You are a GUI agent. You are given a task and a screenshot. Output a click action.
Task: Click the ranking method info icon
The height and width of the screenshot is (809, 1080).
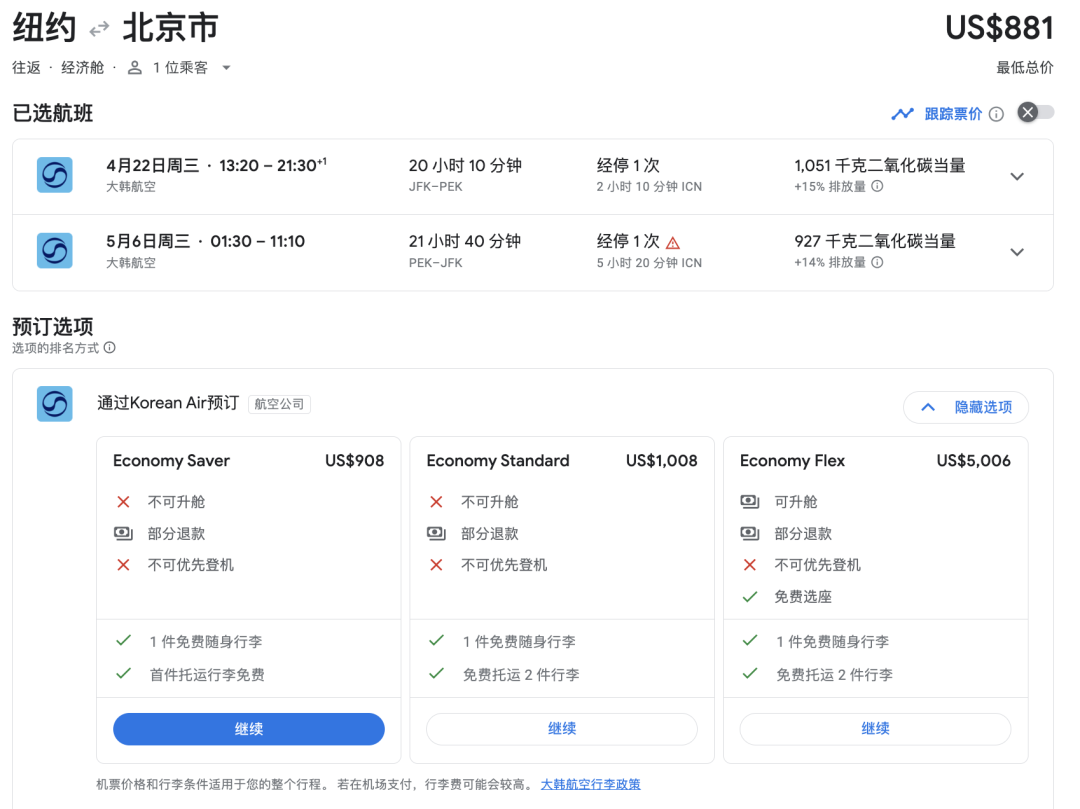tap(110, 348)
